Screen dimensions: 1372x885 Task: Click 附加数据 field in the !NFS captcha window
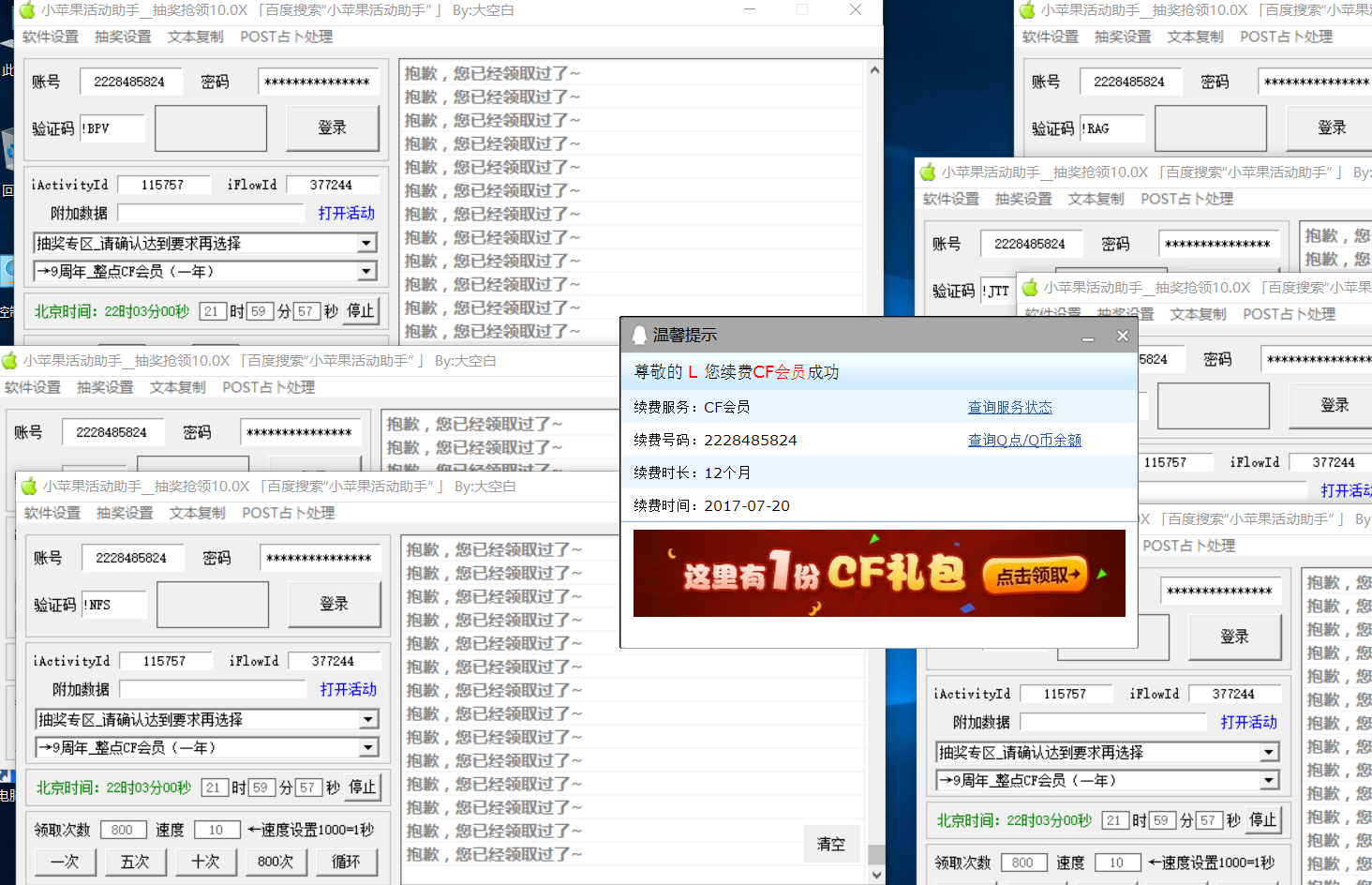(213, 689)
